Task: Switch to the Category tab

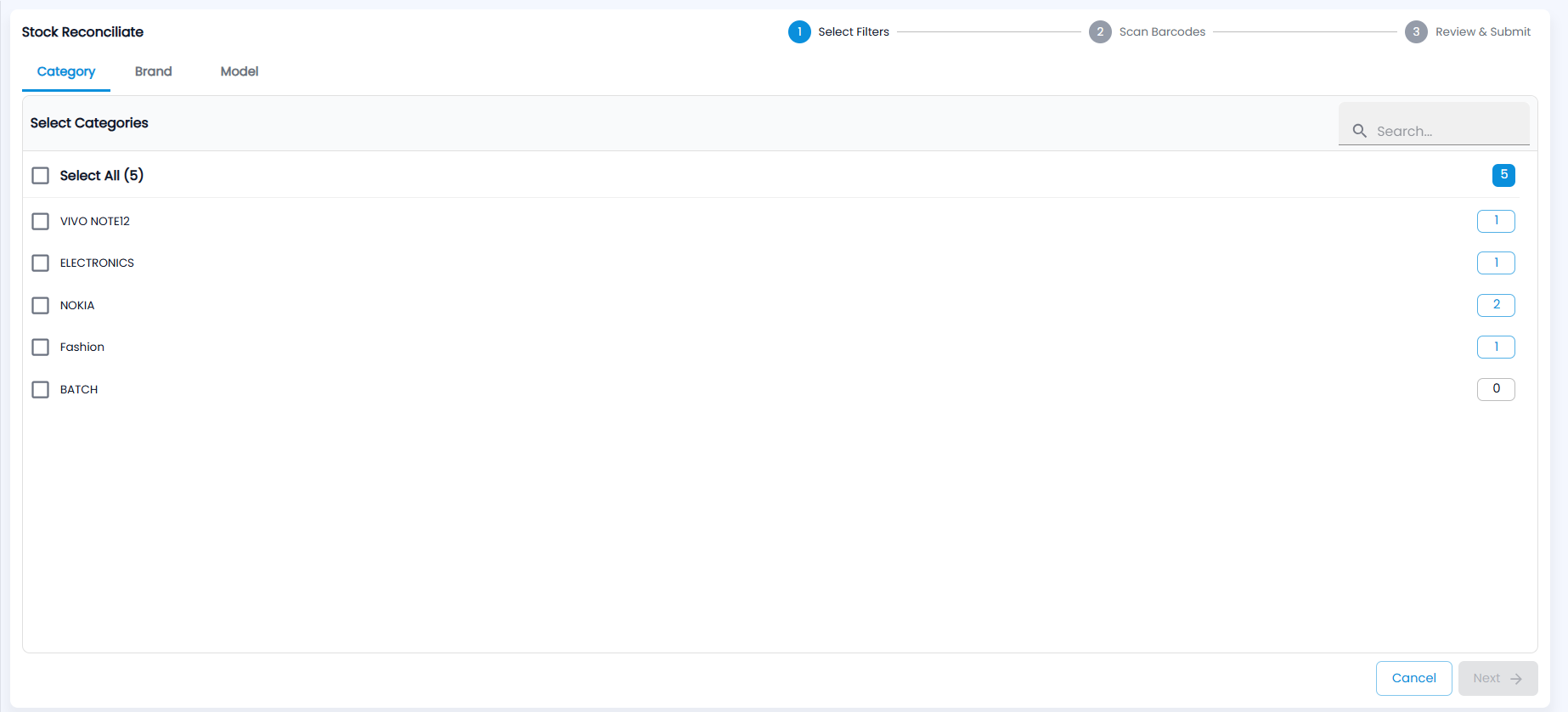Action: point(66,71)
